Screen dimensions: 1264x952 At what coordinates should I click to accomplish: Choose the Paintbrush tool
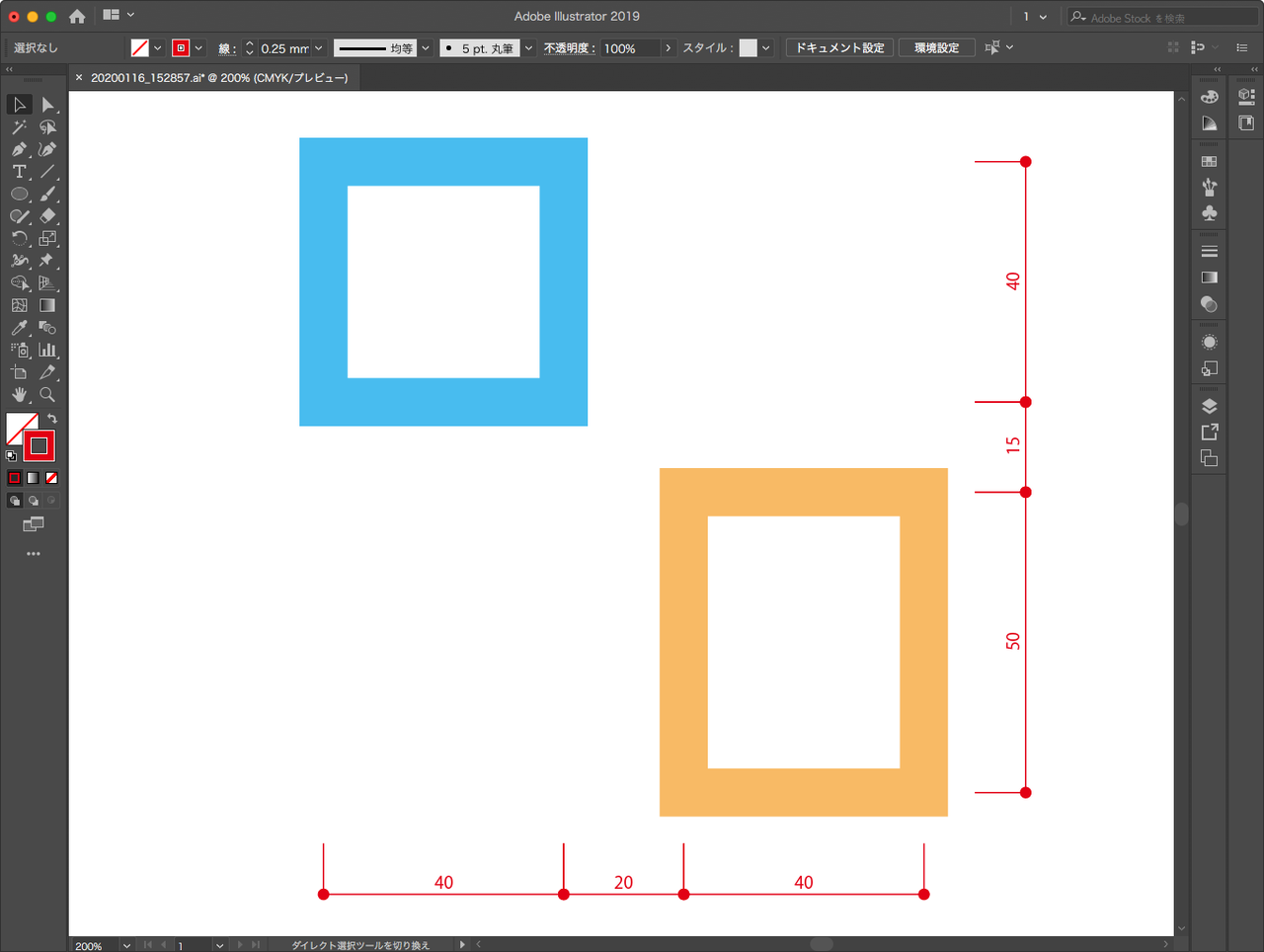tap(47, 195)
